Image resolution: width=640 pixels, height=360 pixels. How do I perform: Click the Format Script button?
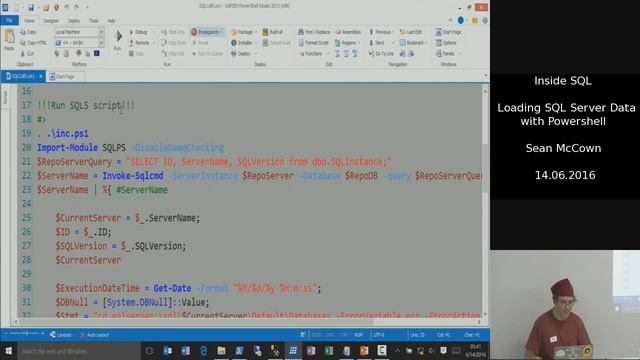313,42
